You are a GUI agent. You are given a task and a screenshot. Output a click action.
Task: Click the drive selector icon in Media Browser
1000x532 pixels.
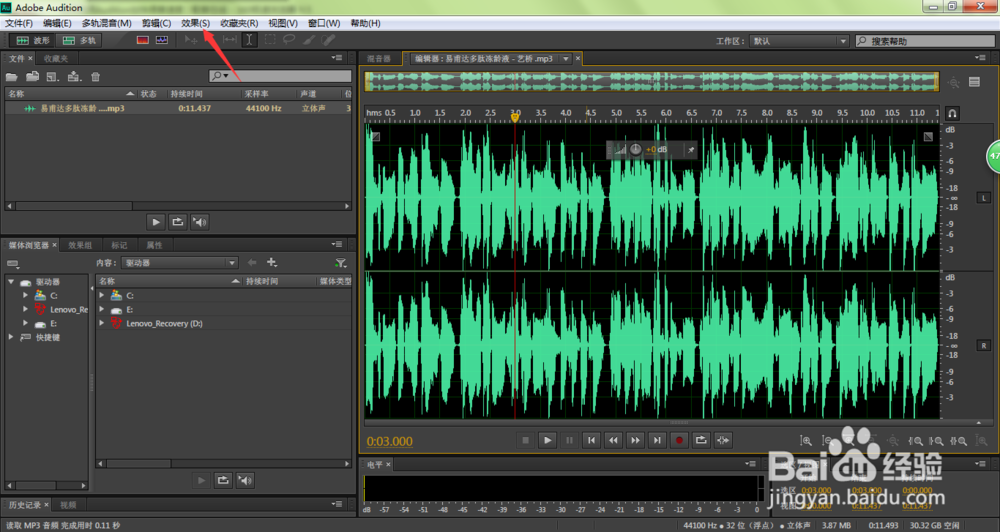point(13,263)
